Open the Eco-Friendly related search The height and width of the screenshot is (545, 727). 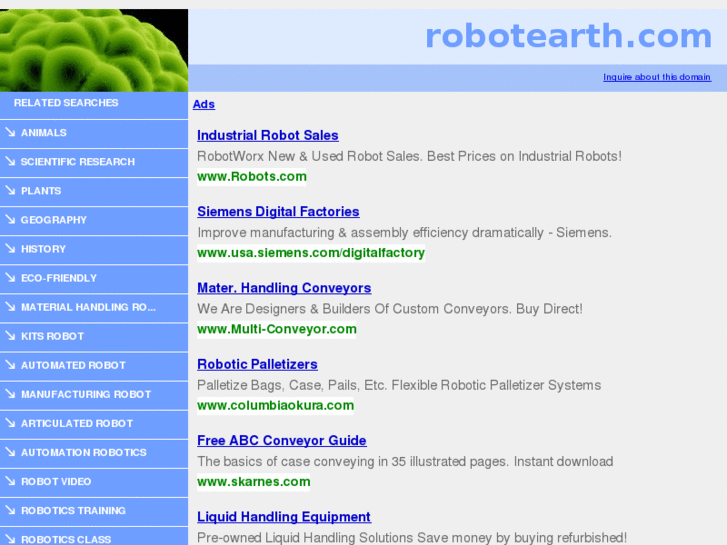(59, 278)
